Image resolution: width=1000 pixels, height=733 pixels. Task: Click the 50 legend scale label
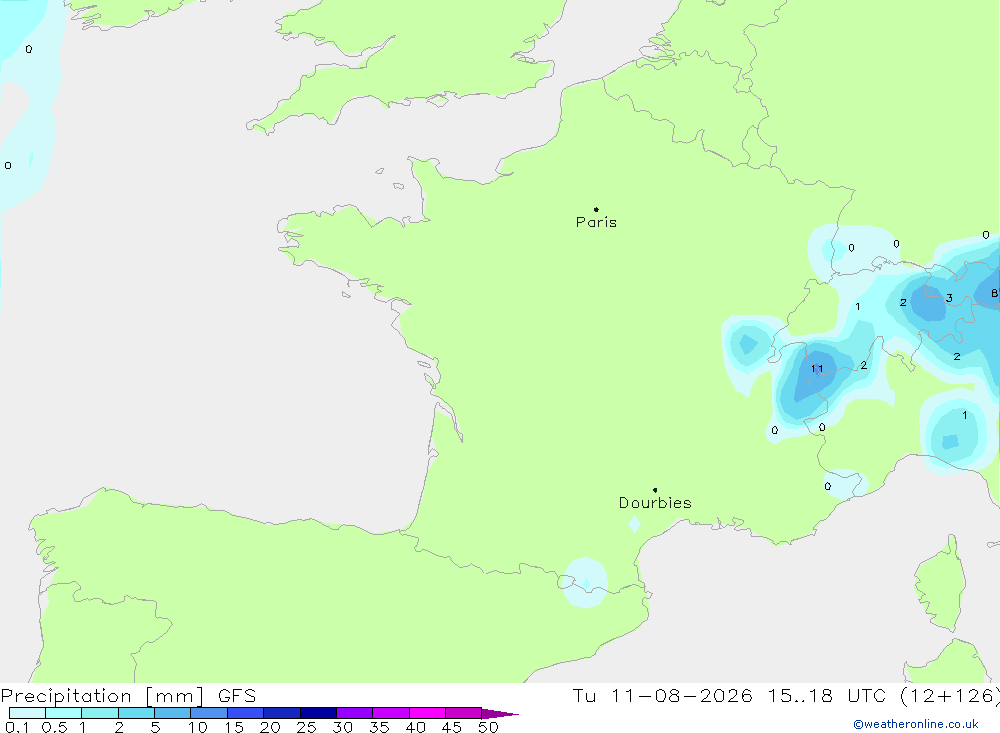[488, 727]
